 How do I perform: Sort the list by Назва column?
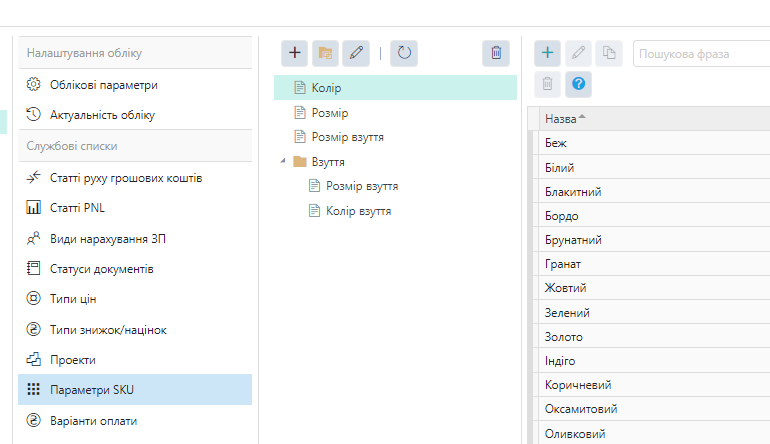565,118
